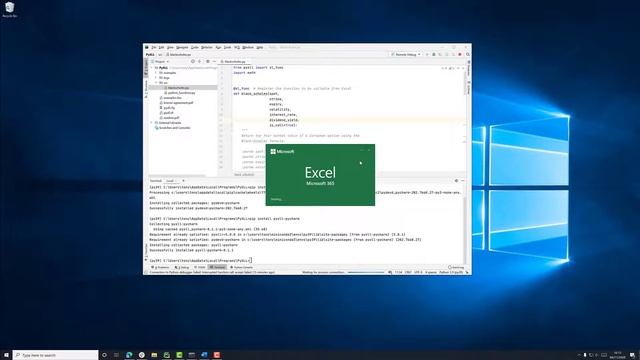Click the debug bug icon in toolbar
640x360 pixels.
(x=433, y=54)
